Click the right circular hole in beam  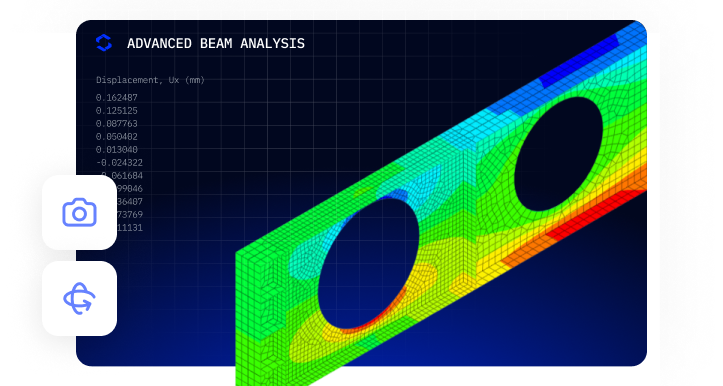[558, 154]
